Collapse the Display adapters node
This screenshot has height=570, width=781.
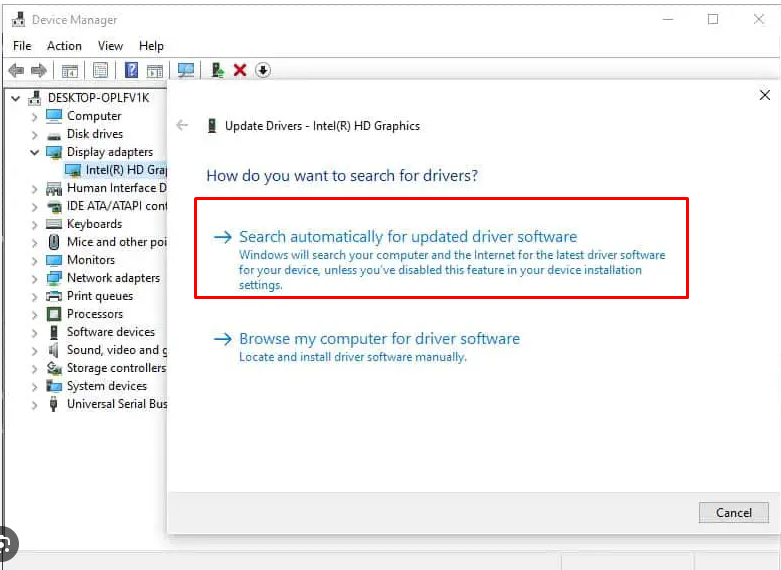34,152
